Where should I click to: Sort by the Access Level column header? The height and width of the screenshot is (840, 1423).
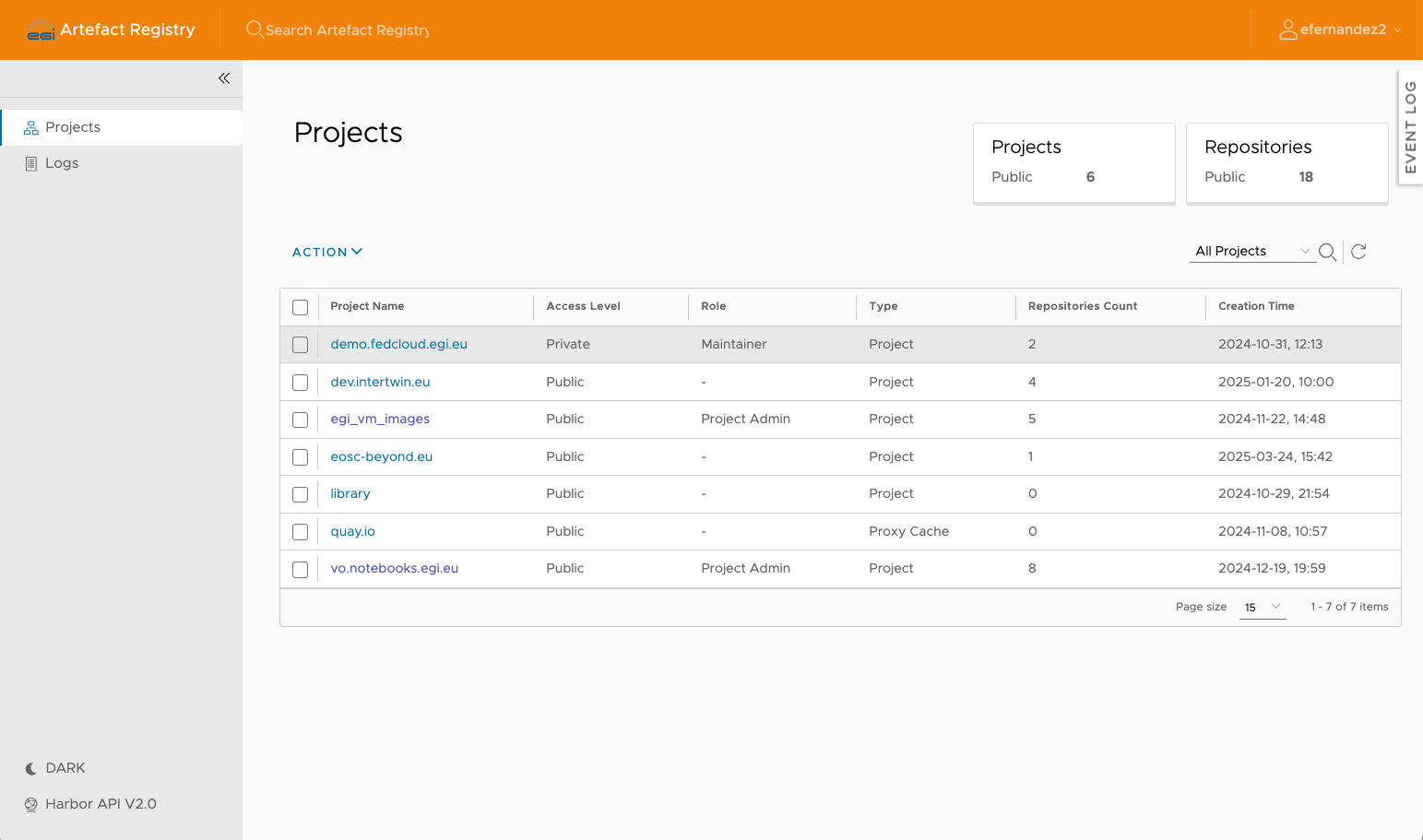tap(583, 306)
